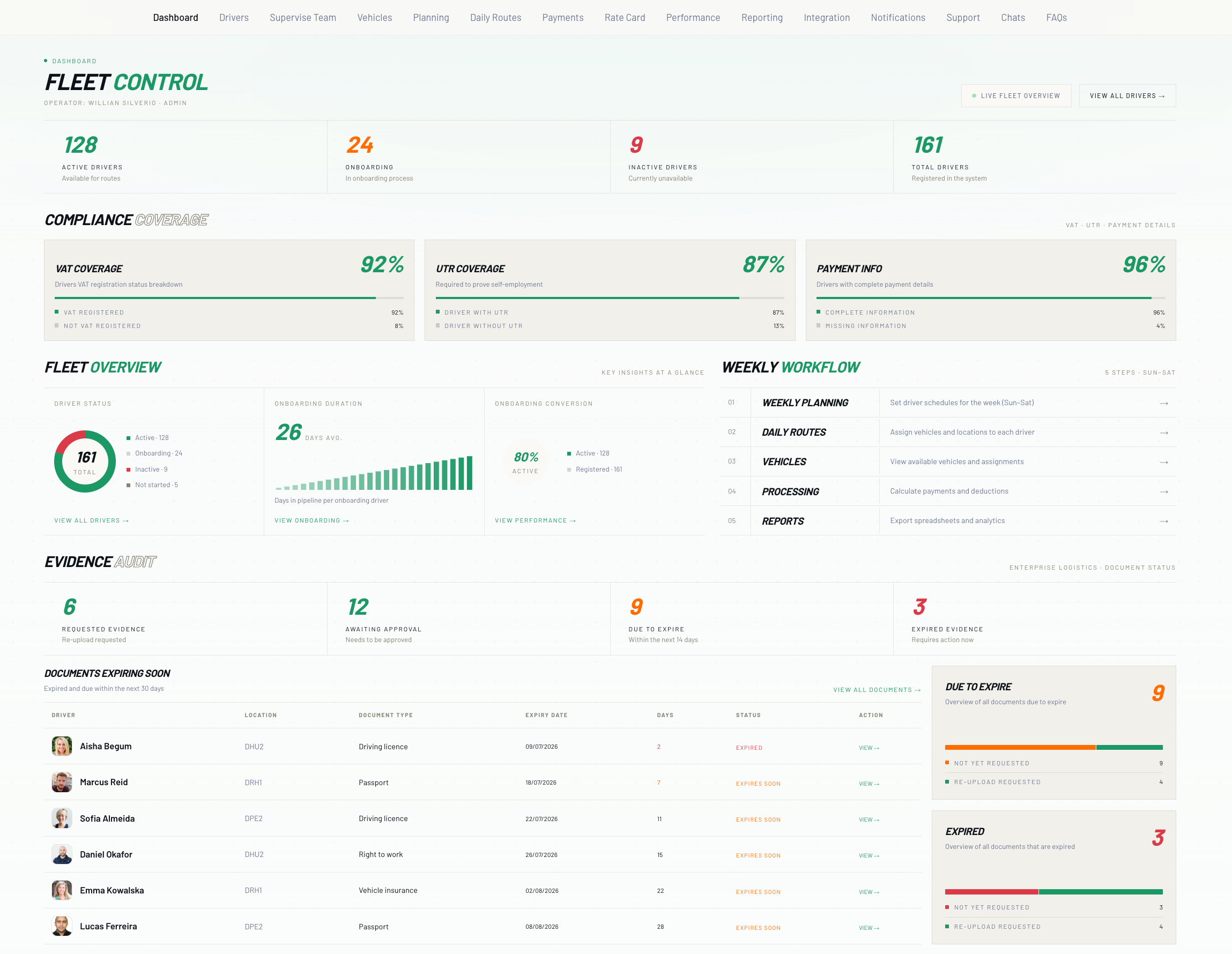
Task: Follow the View Onboarding link
Action: pyautogui.click(x=311, y=520)
